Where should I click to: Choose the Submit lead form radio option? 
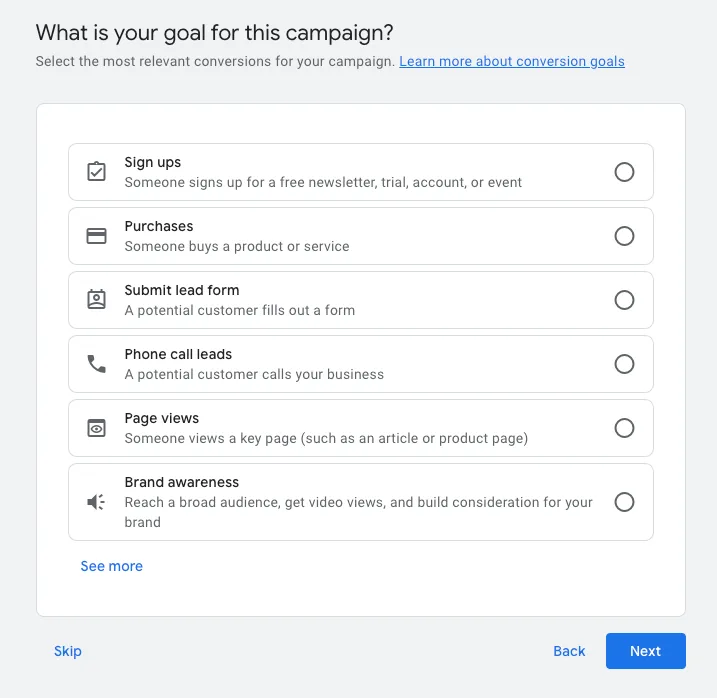(x=624, y=300)
